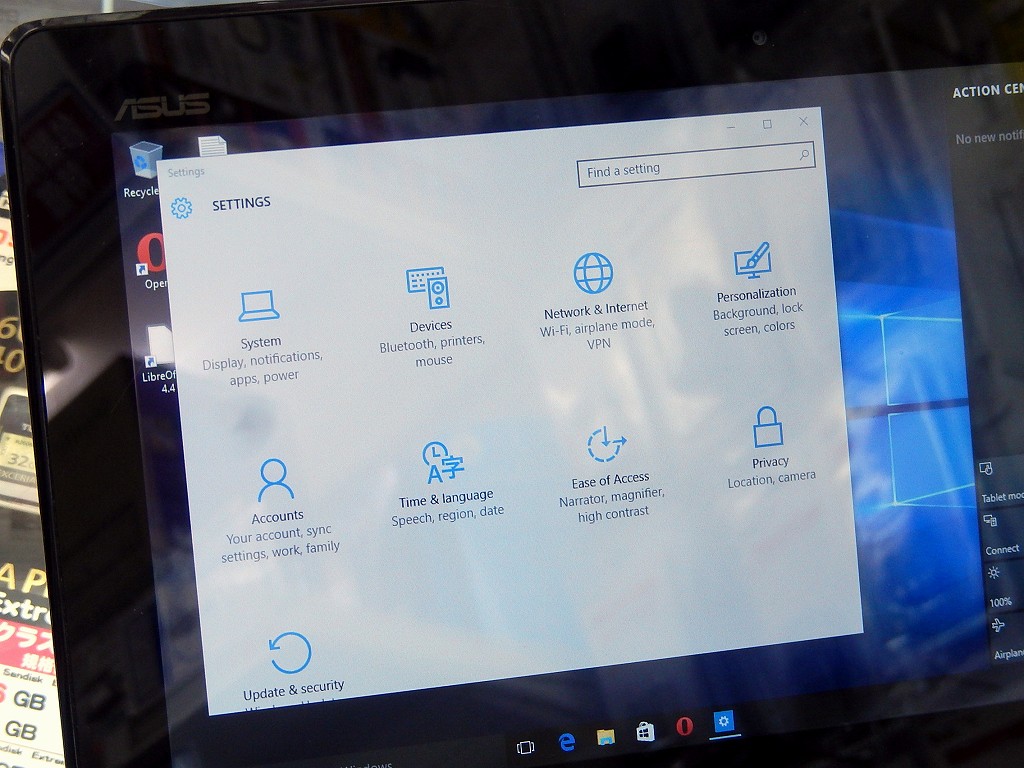Maximize the Settings window
This screenshot has height=768, width=1024.
tap(767, 124)
